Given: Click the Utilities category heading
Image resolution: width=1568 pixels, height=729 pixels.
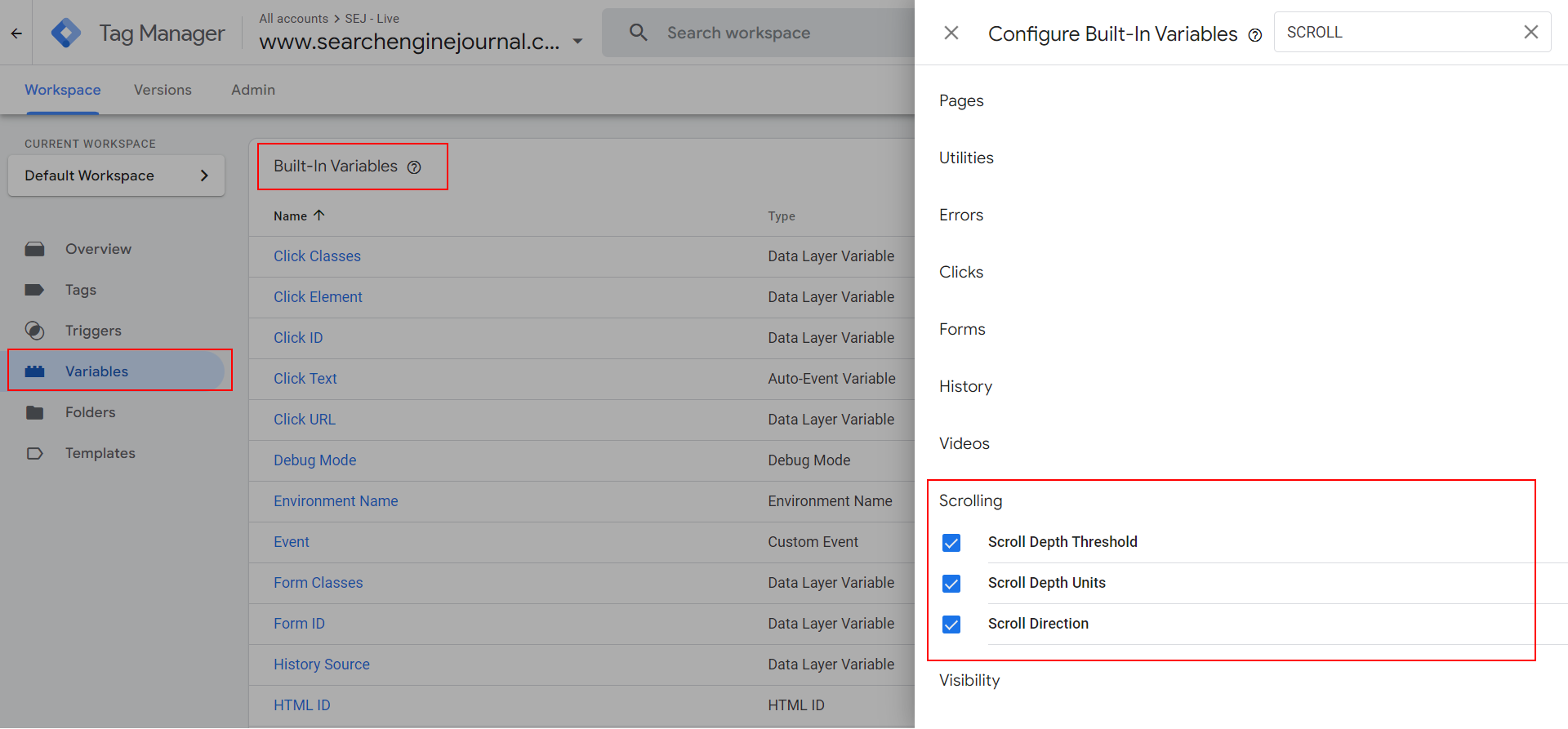Looking at the screenshot, I should tap(966, 158).
